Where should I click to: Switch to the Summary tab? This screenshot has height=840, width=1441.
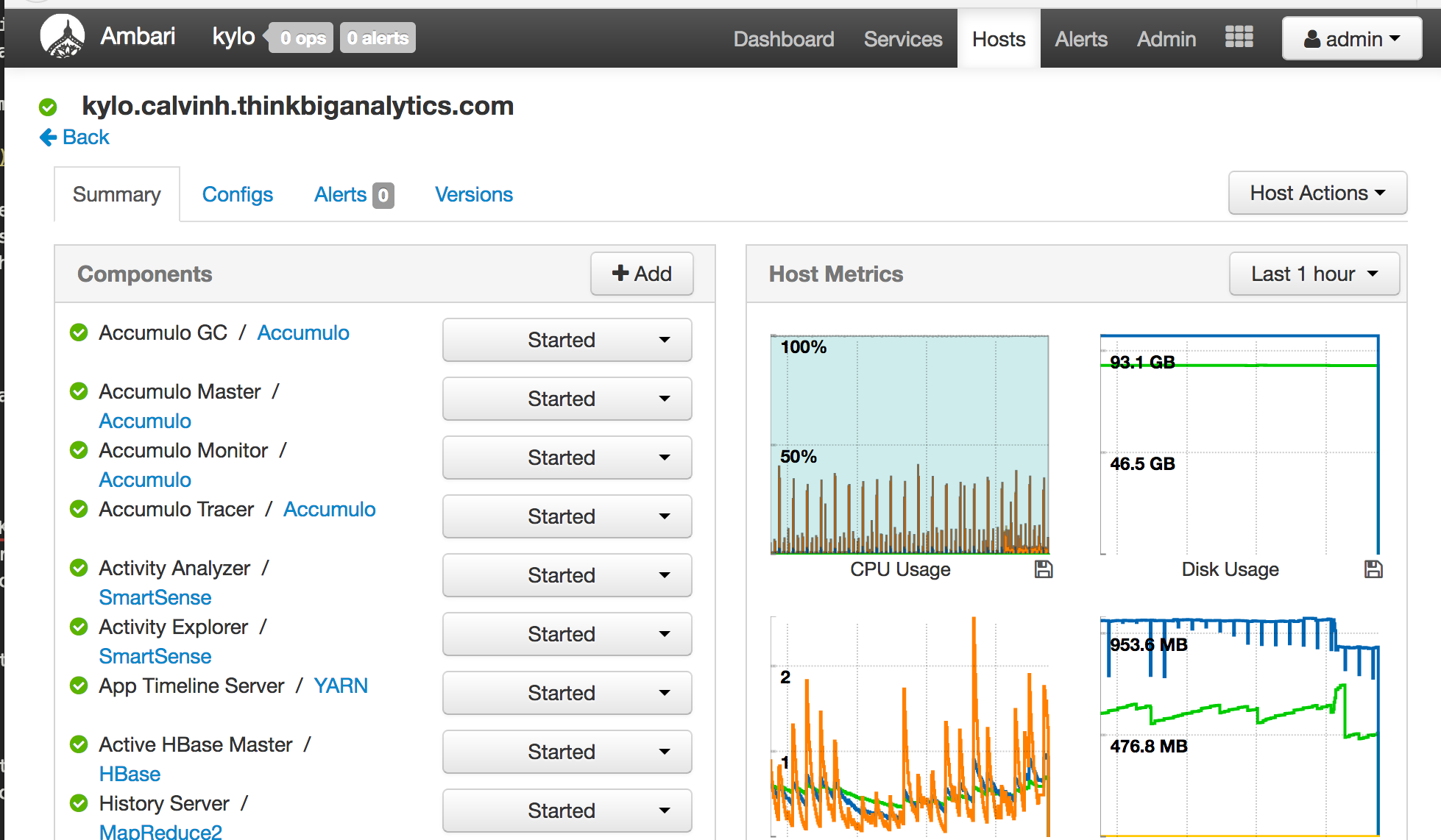point(117,194)
